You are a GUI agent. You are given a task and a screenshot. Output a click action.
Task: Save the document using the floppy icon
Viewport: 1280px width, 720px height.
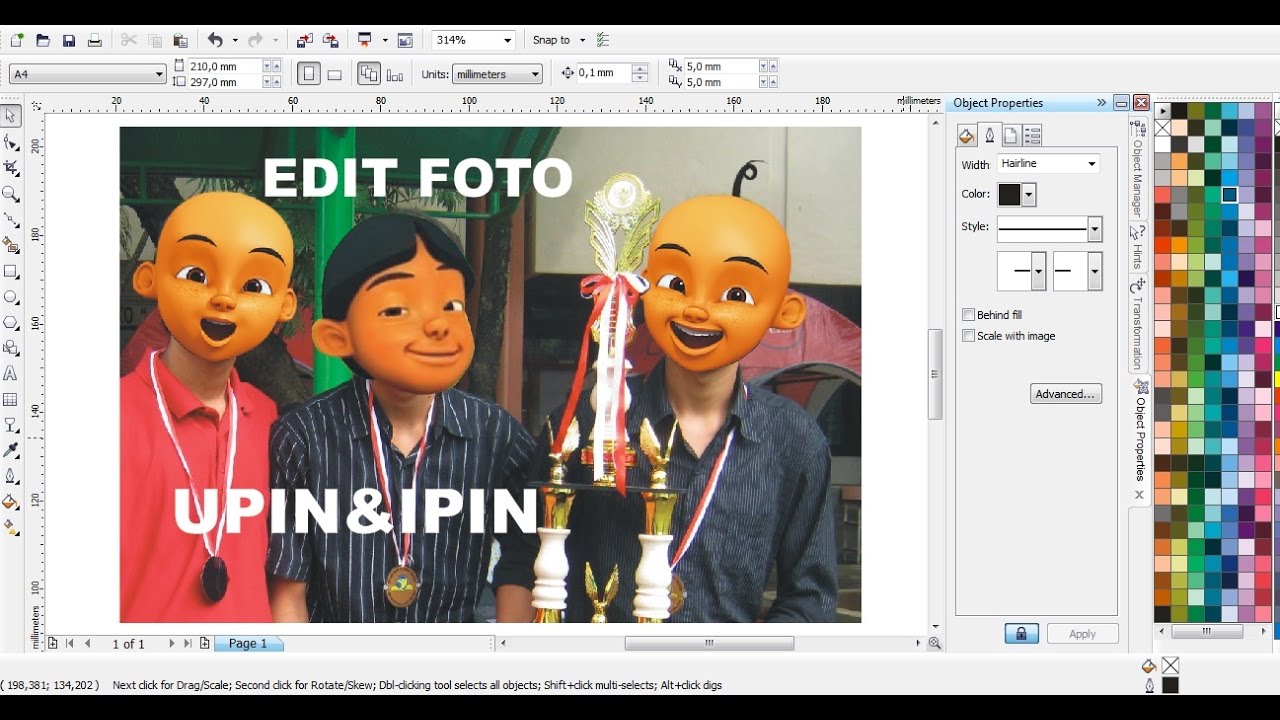[x=68, y=40]
